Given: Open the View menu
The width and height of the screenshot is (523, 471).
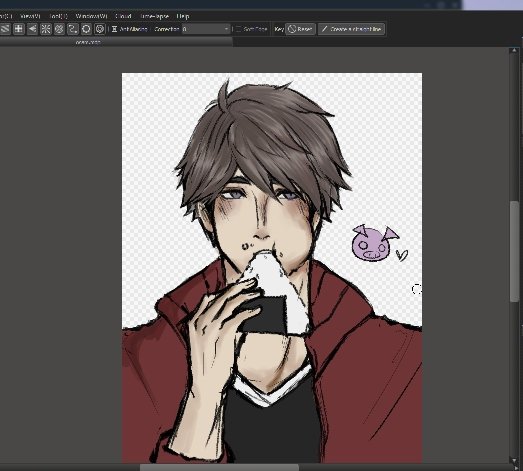Looking at the screenshot, I should [x=30, y=16].
